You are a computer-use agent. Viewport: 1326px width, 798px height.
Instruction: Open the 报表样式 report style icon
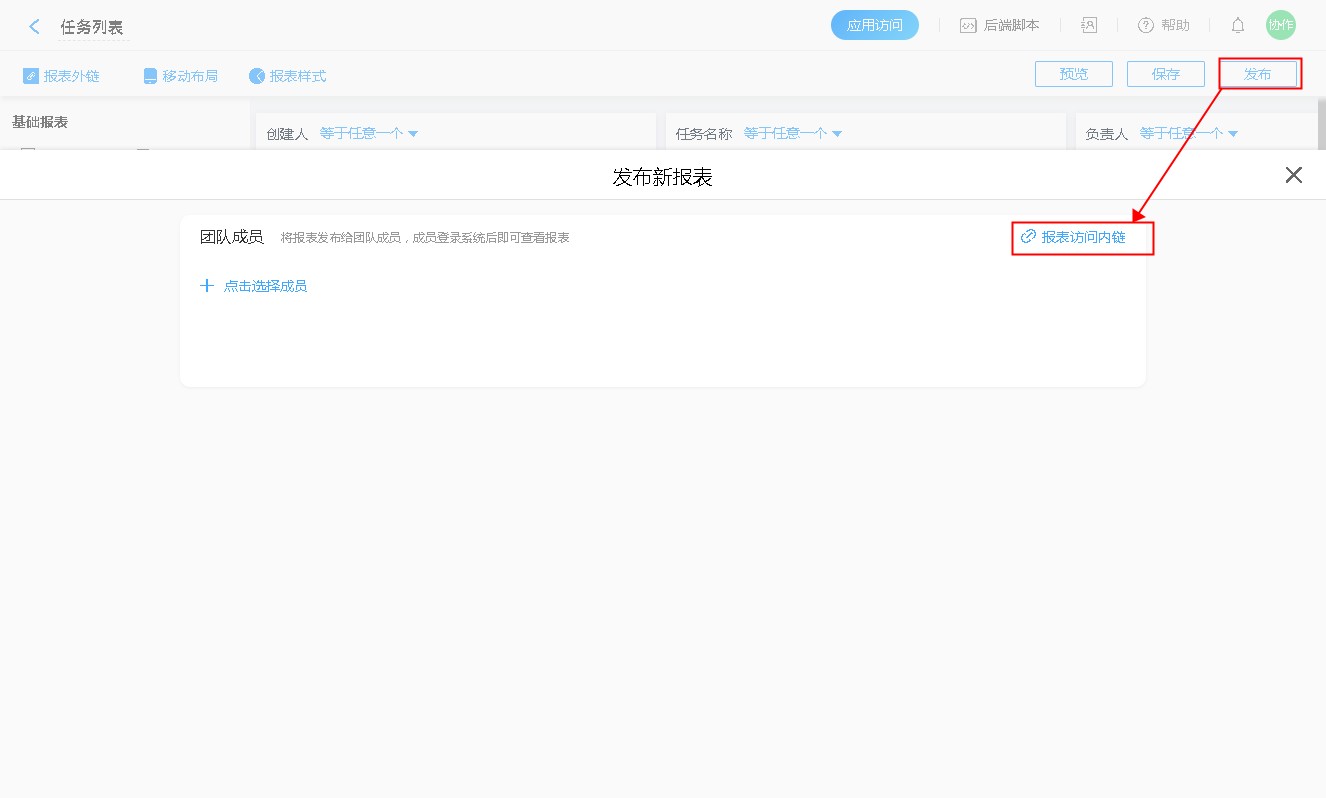257,76
